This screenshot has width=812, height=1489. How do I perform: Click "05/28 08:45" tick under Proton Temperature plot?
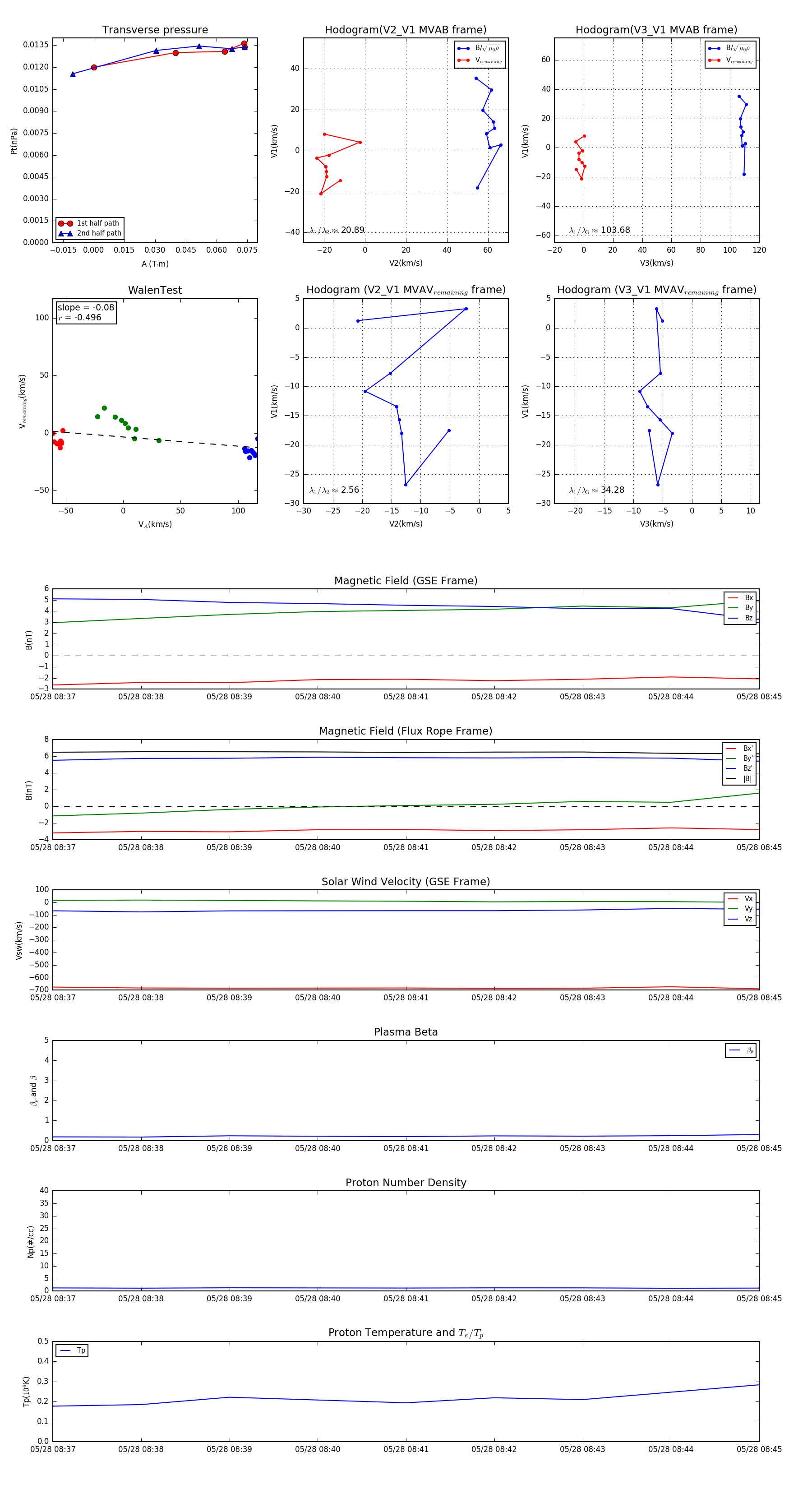(759, 1449)
